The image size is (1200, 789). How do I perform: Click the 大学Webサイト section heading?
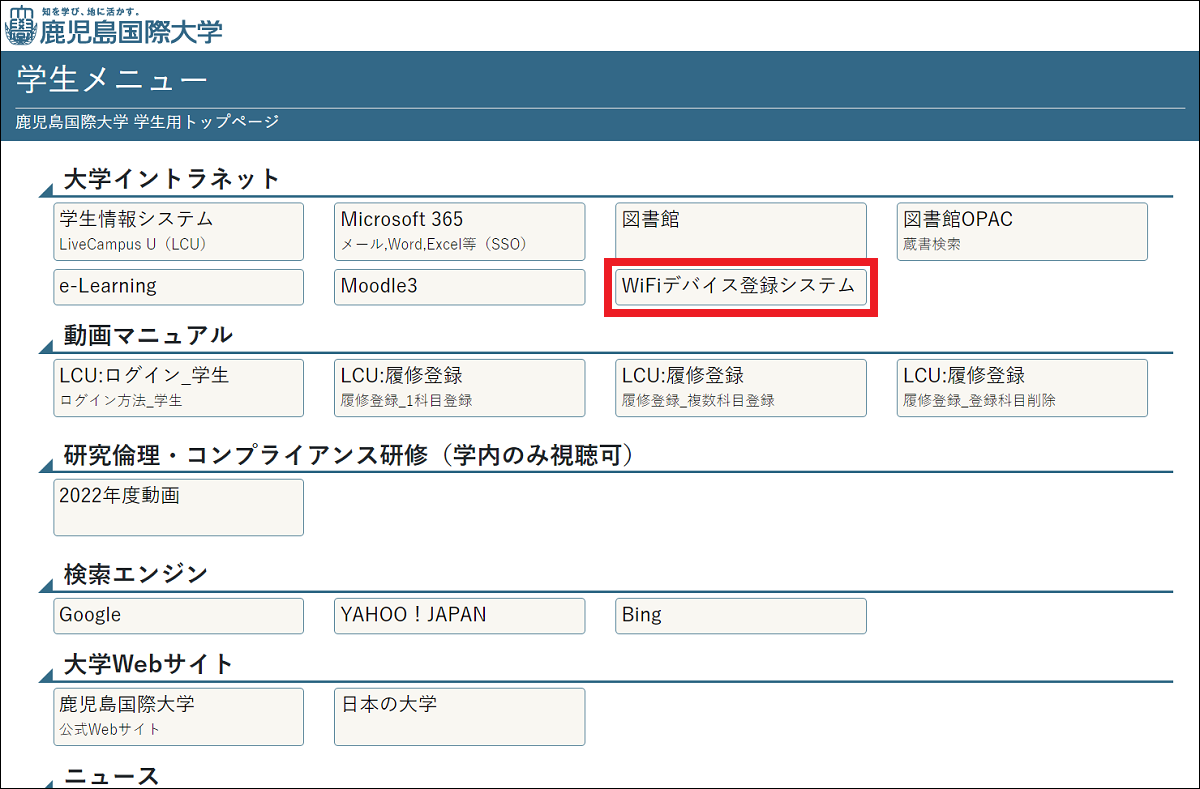tap(148, 664)
